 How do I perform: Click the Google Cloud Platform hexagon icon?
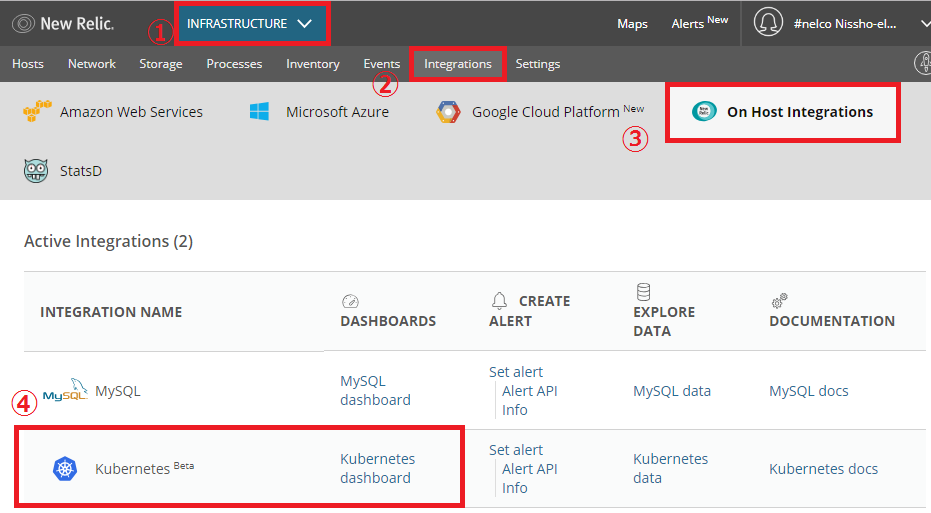coord(448,112)
